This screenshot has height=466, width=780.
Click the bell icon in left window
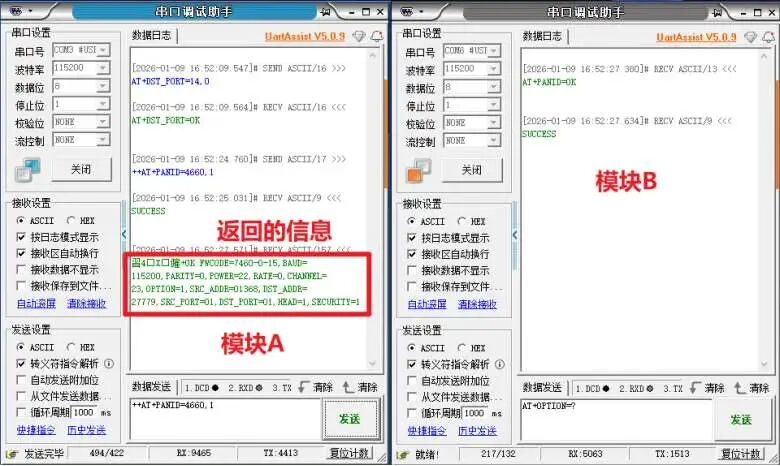pyautogui.click(x=377, y=36)
